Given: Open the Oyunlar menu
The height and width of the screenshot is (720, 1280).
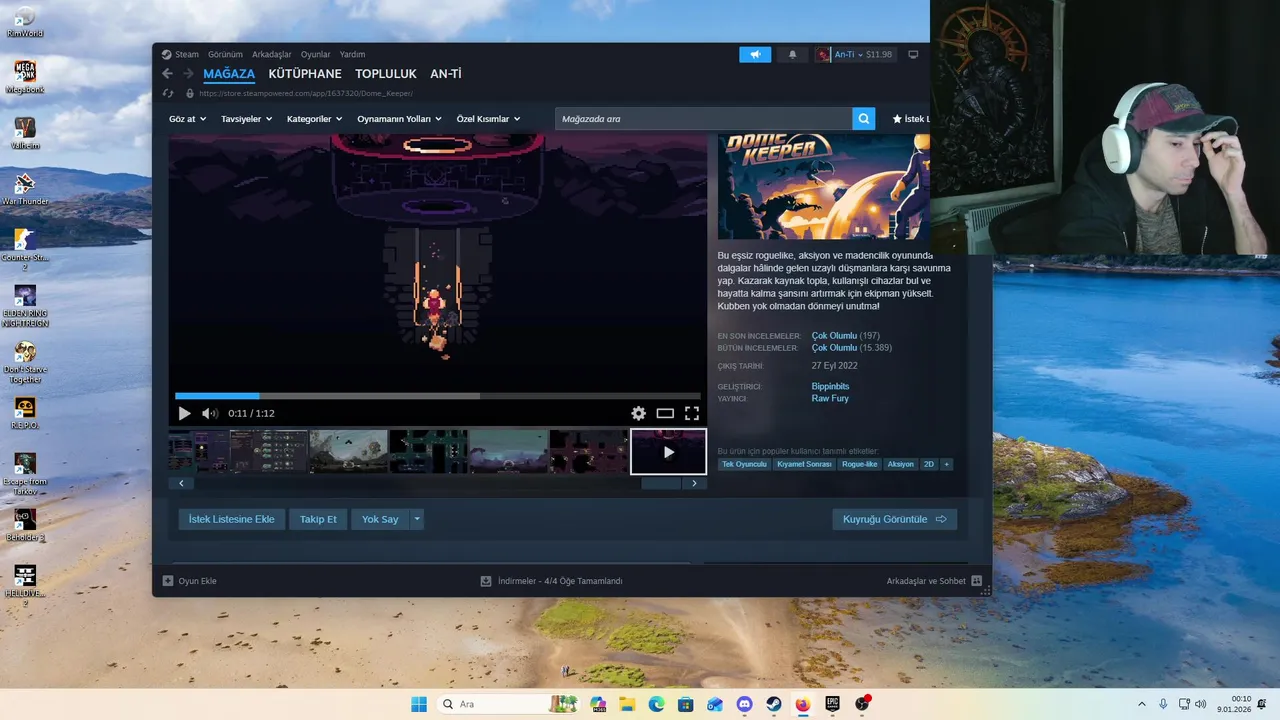Looking at the screenshot, I should point(316,54).
